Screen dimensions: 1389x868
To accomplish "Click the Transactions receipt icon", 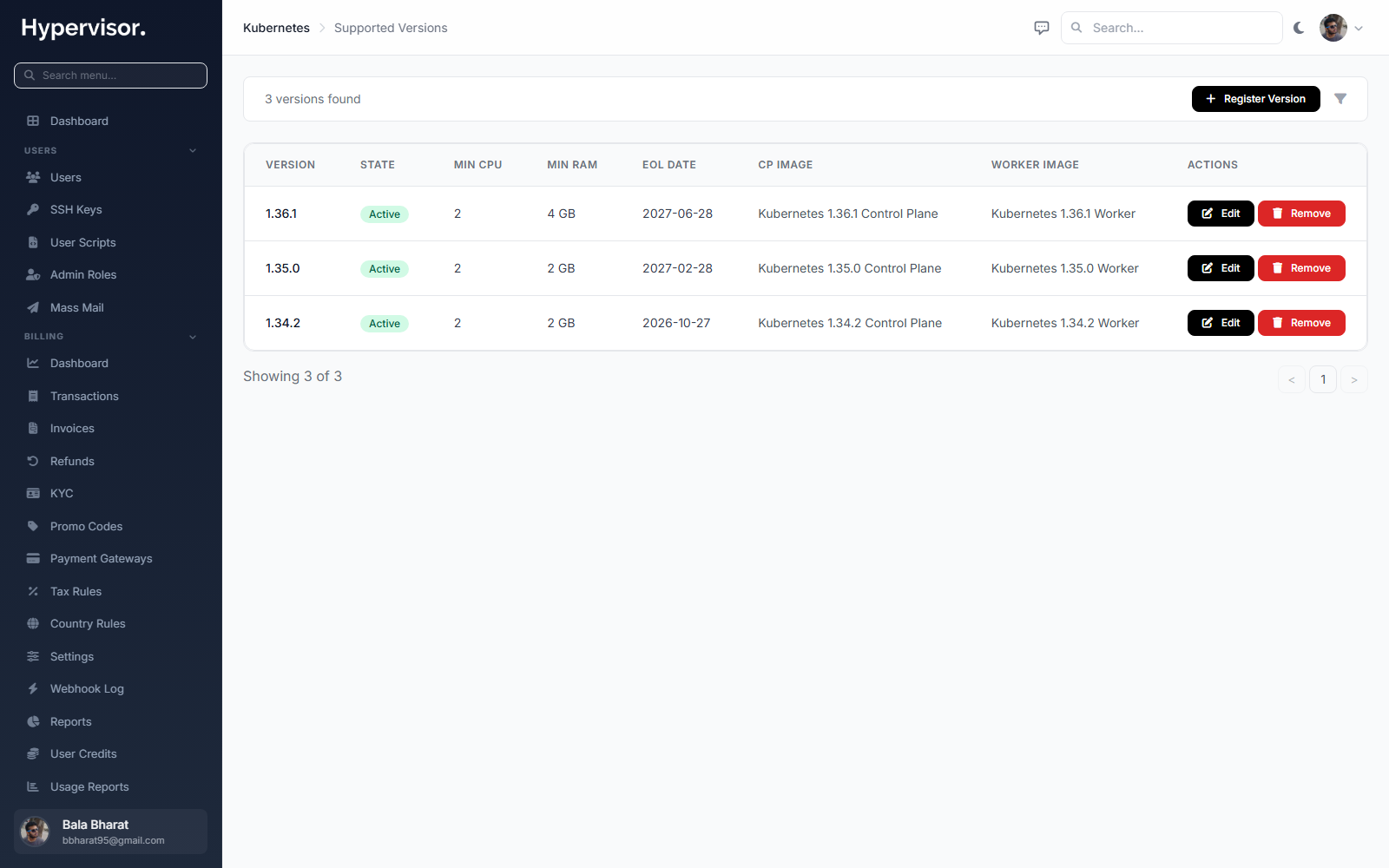I will [x=33, y=396].
